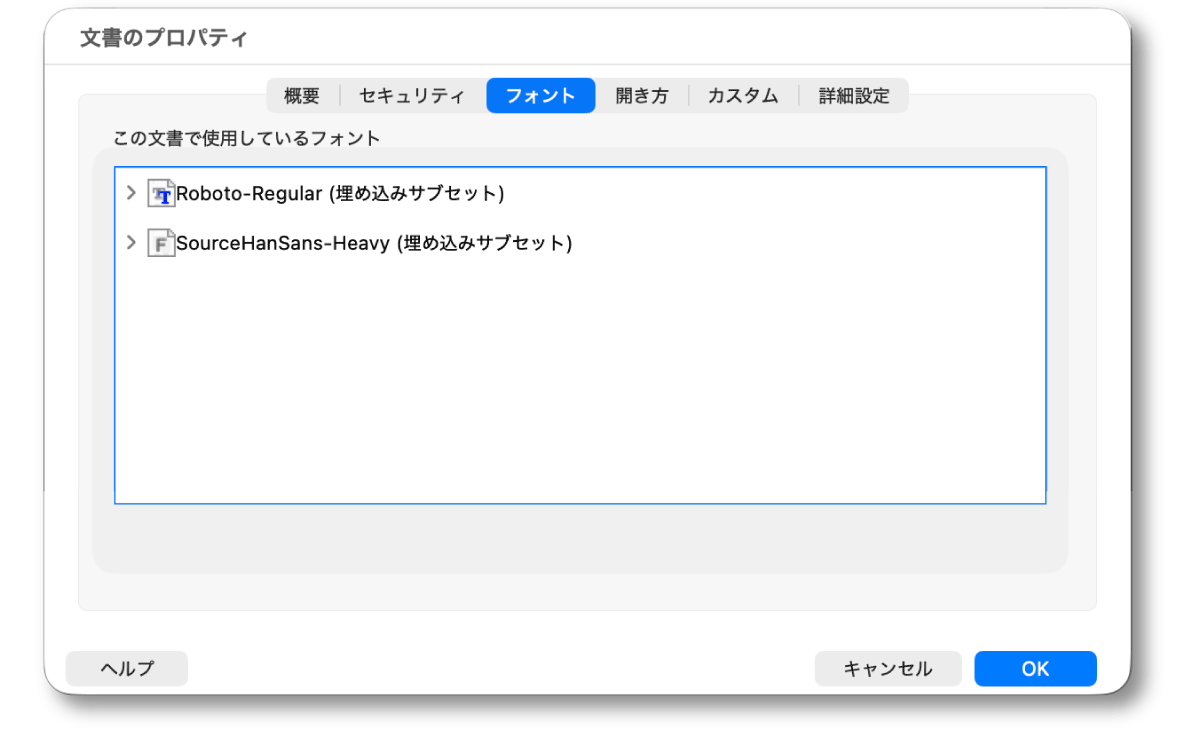Confirm with the OK button
The image size is (1200, 754).
tap(1035, 669)
